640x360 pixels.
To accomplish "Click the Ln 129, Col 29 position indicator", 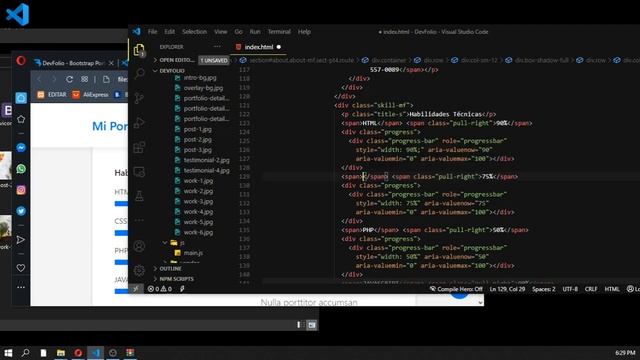I will coord(507,289).
